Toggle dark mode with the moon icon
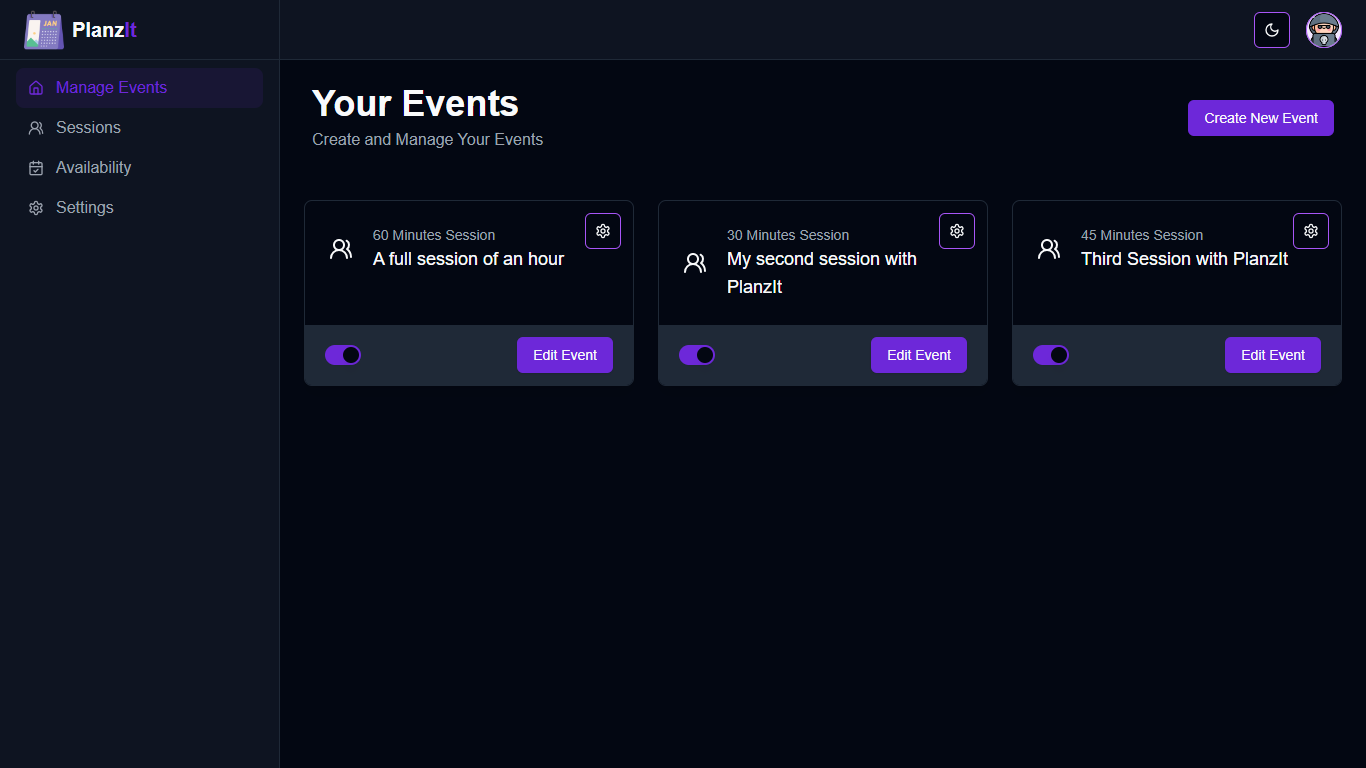Viewport: 1366px width, 768px height. coord(1272,30)
